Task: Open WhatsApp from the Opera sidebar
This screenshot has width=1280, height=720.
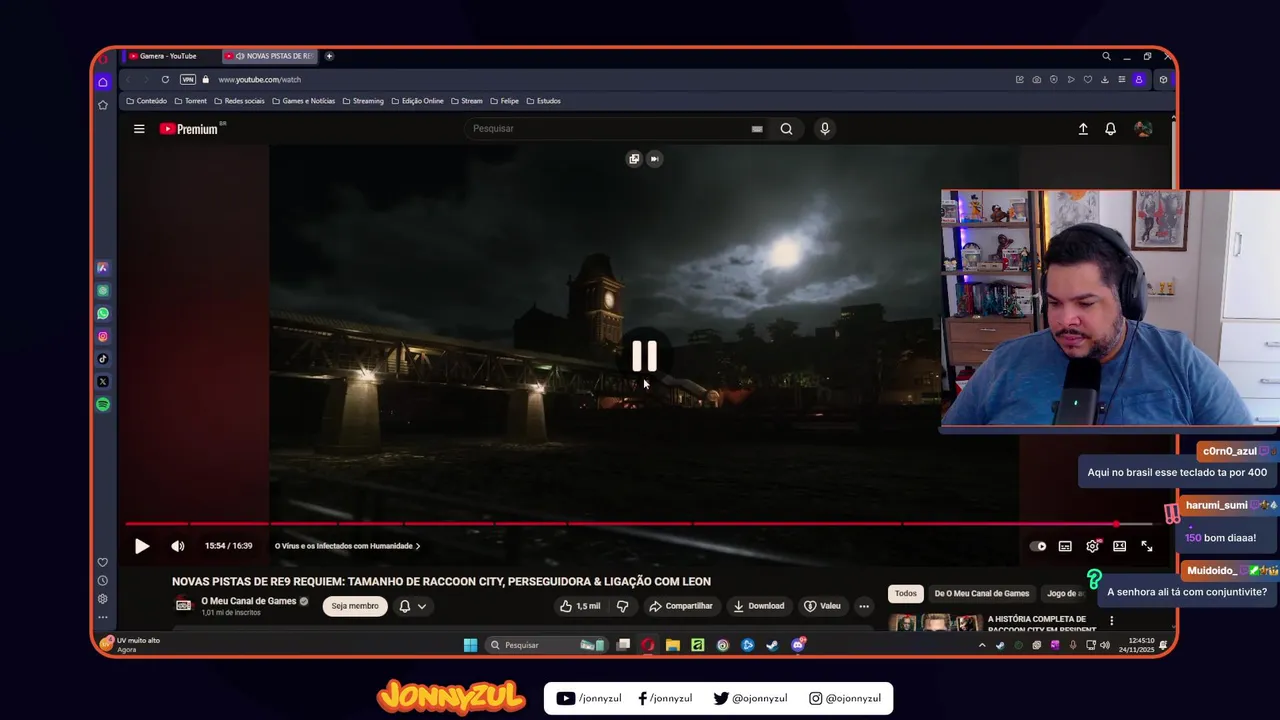Action: [x=103, y=314]
